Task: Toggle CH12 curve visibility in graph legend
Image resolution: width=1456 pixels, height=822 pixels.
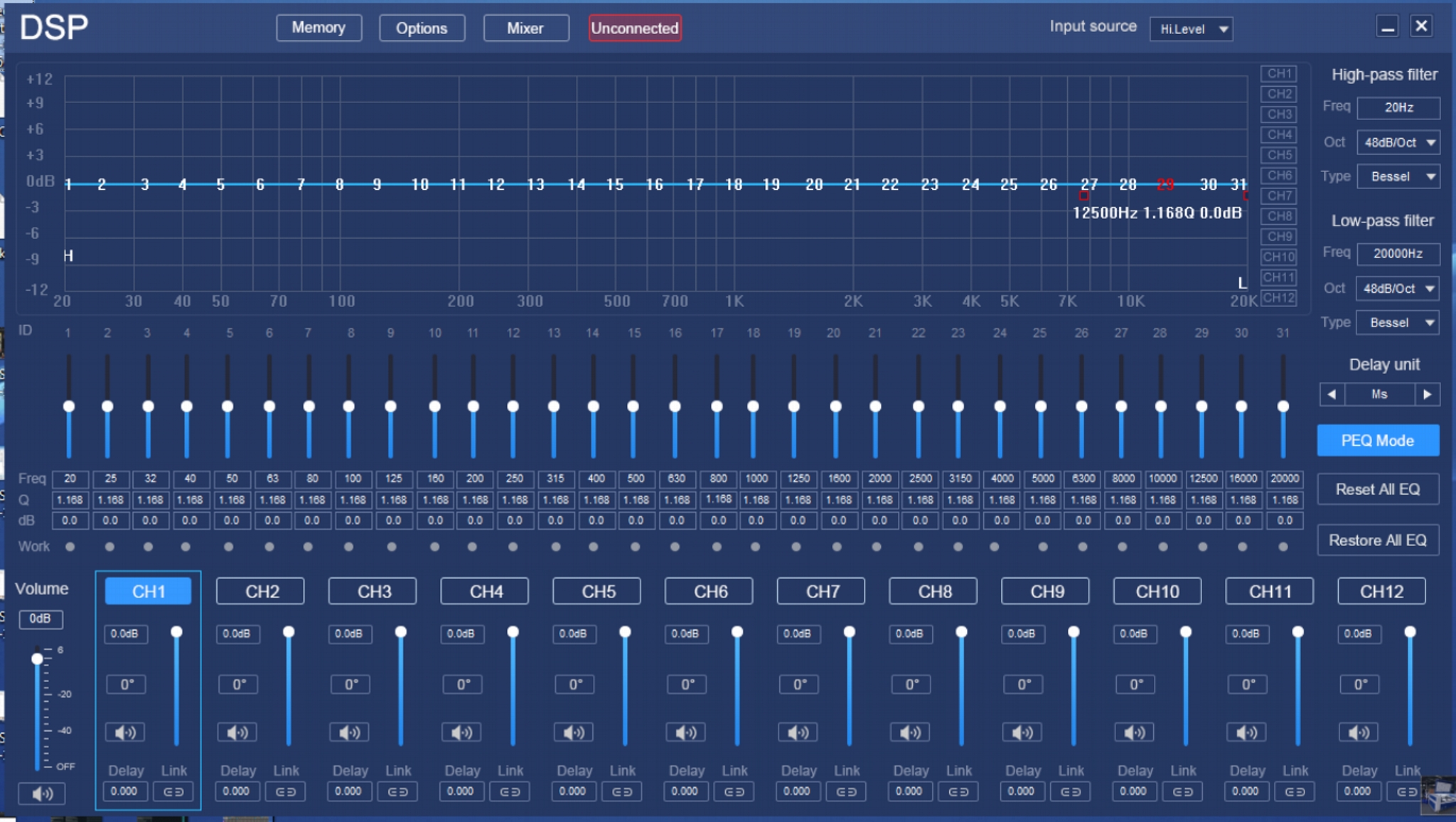Action: tap(1279, 298)
